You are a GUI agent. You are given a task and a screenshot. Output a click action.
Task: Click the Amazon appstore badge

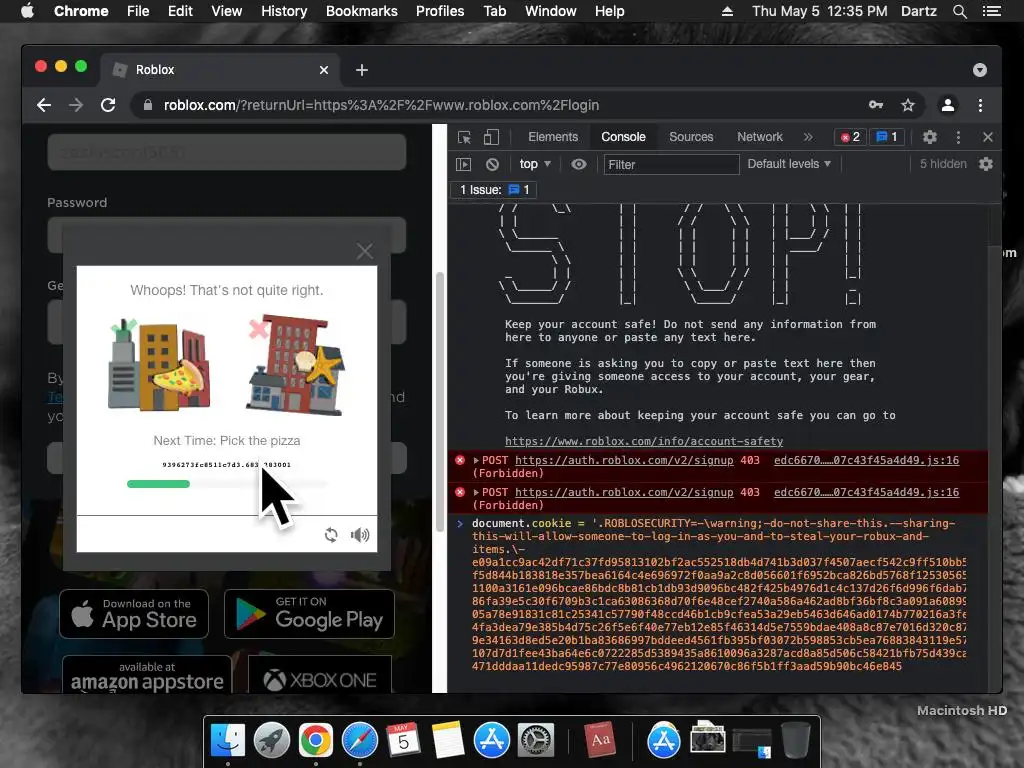[x=147, y=675]
